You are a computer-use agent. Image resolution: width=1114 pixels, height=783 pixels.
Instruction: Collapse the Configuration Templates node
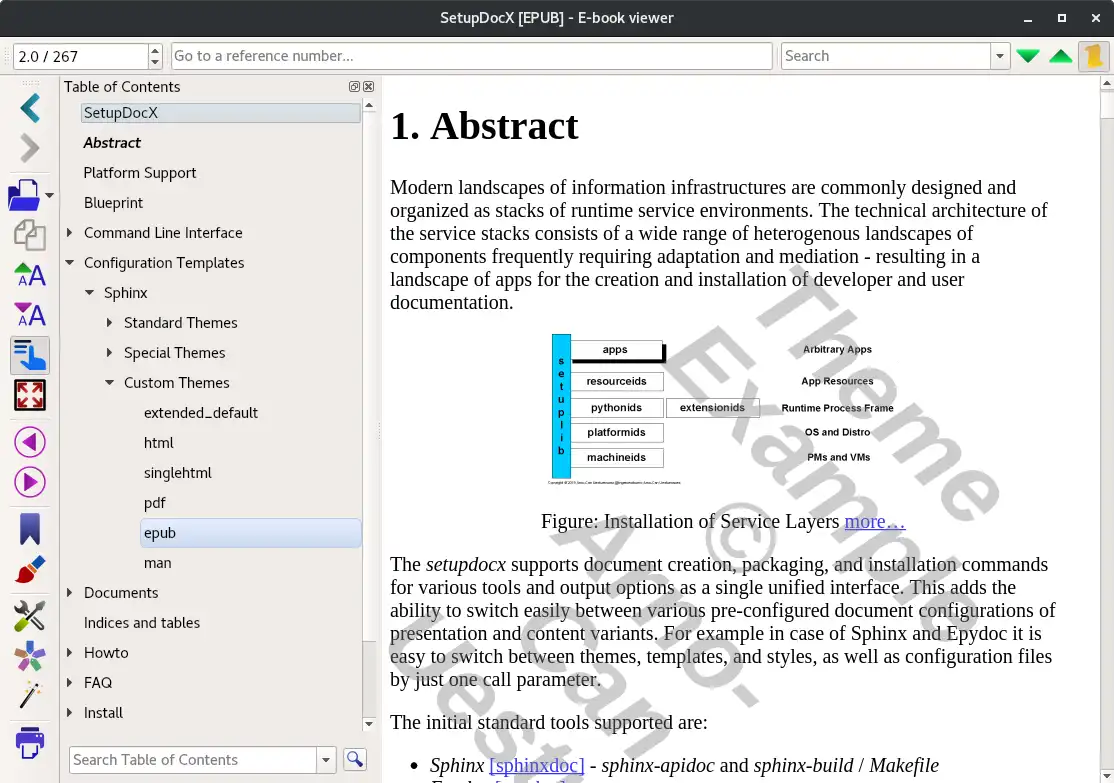coord(70,263)
